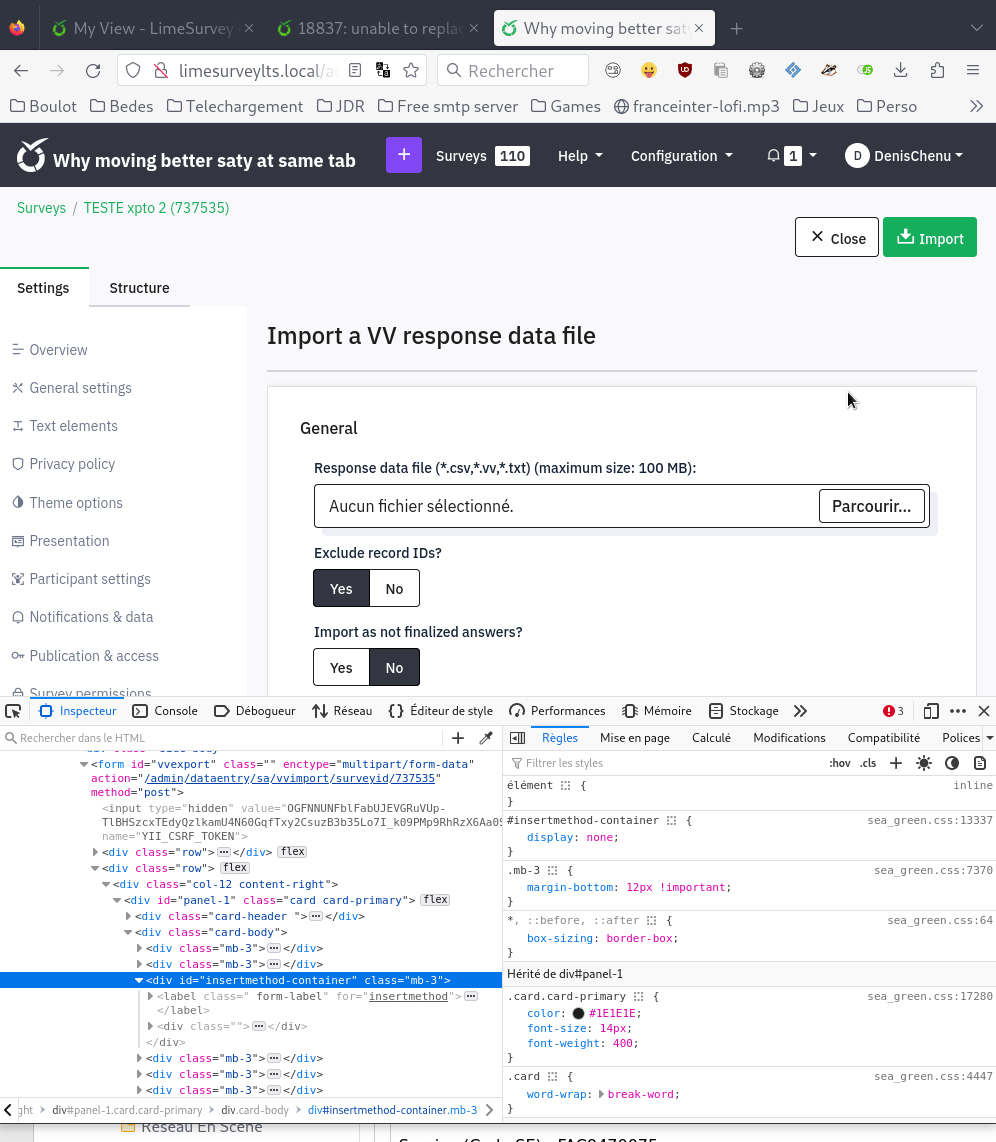Screen dimensions: 996x1142
Task: Toggle the light color scheme simulation icon
Action: [924, 763]
